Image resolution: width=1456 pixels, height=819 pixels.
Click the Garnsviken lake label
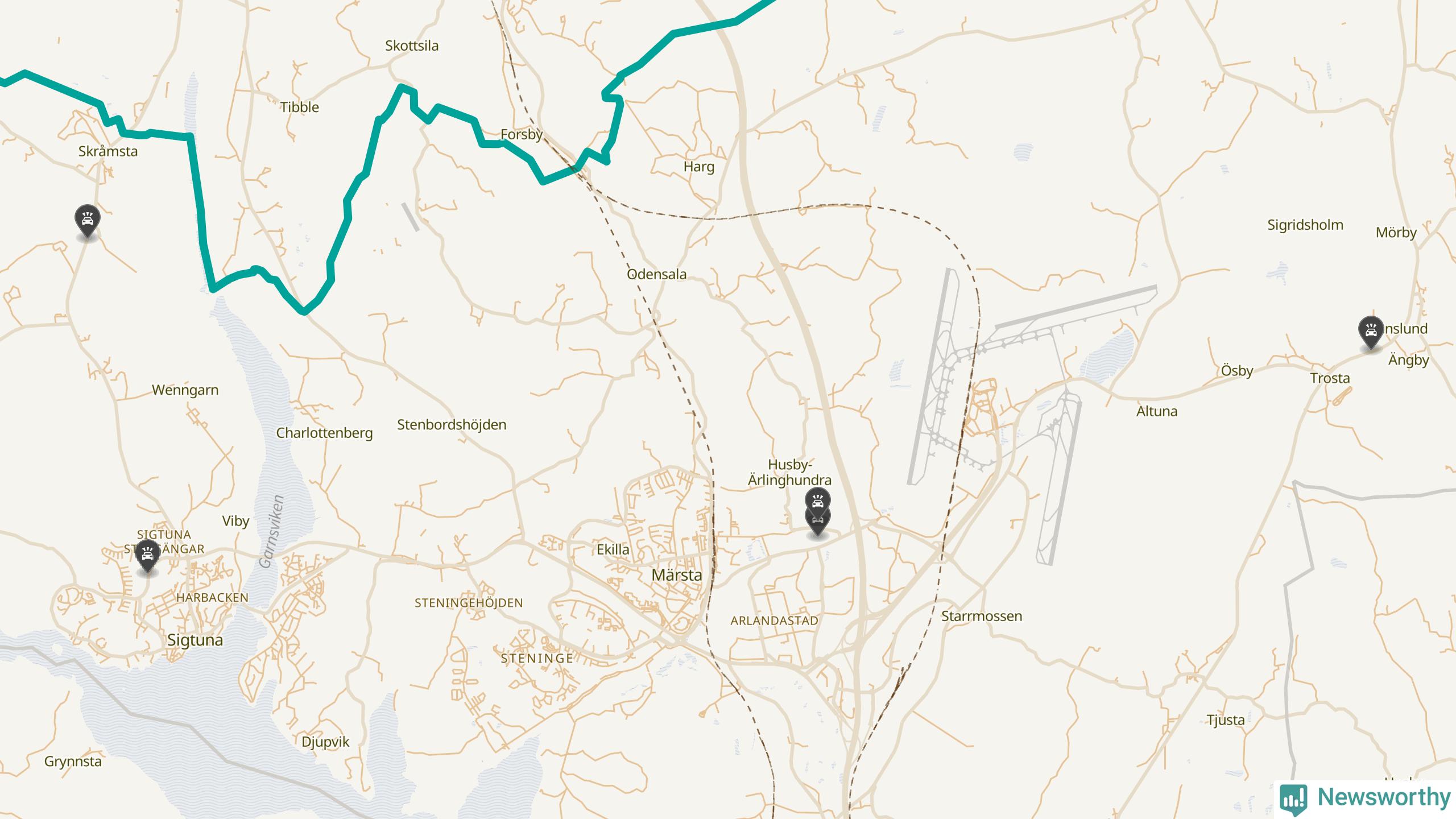tap(271, 532)
